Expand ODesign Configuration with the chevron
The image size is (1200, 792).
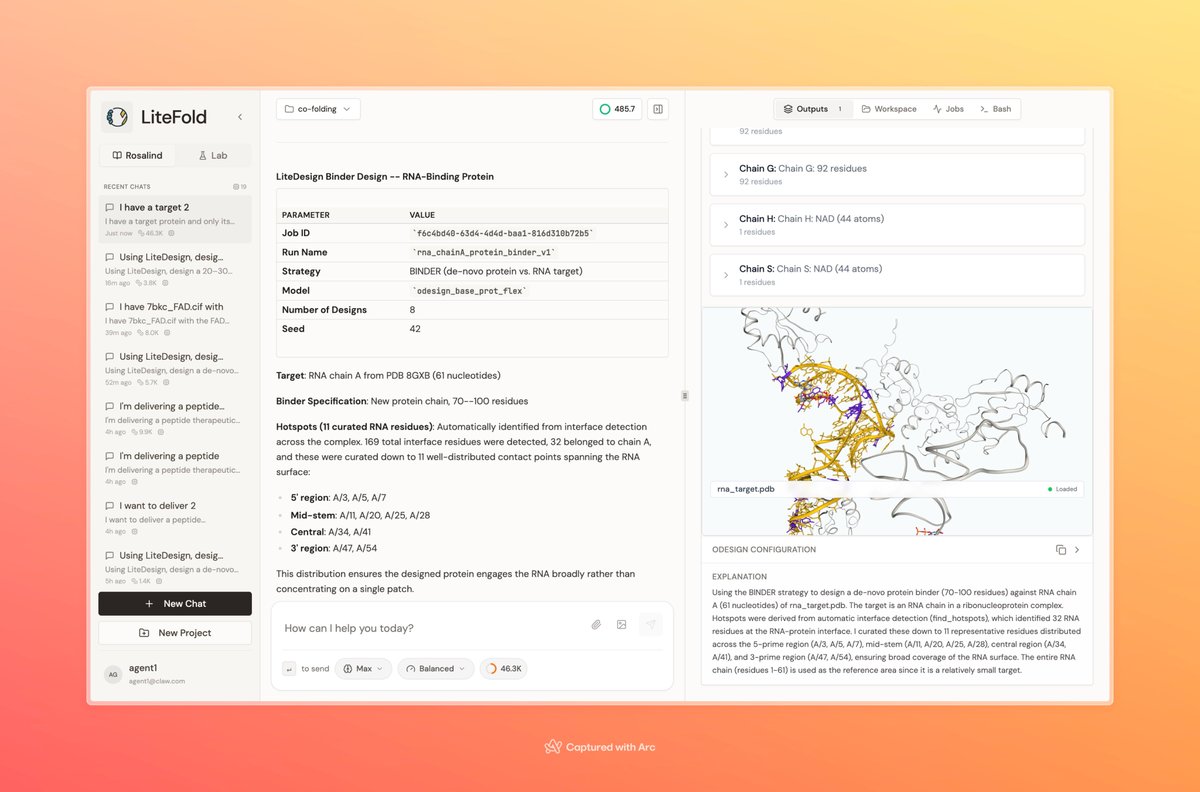tap(1077, 550)
